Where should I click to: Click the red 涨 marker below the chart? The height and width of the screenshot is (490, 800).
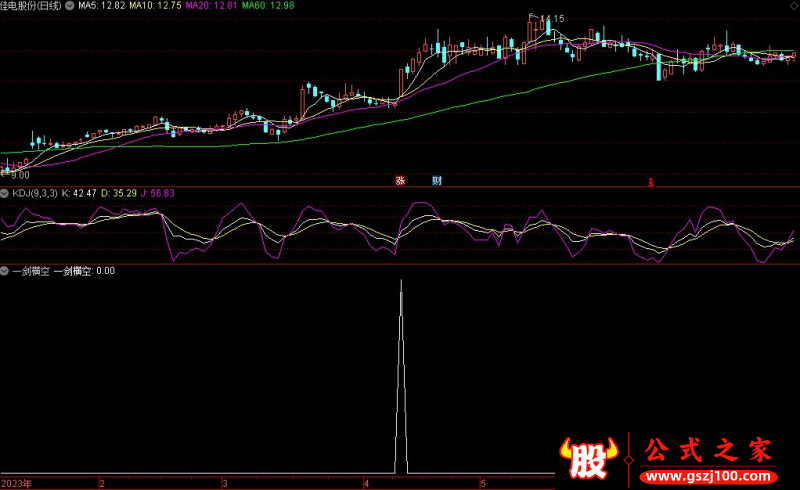[x=400, y=181]
